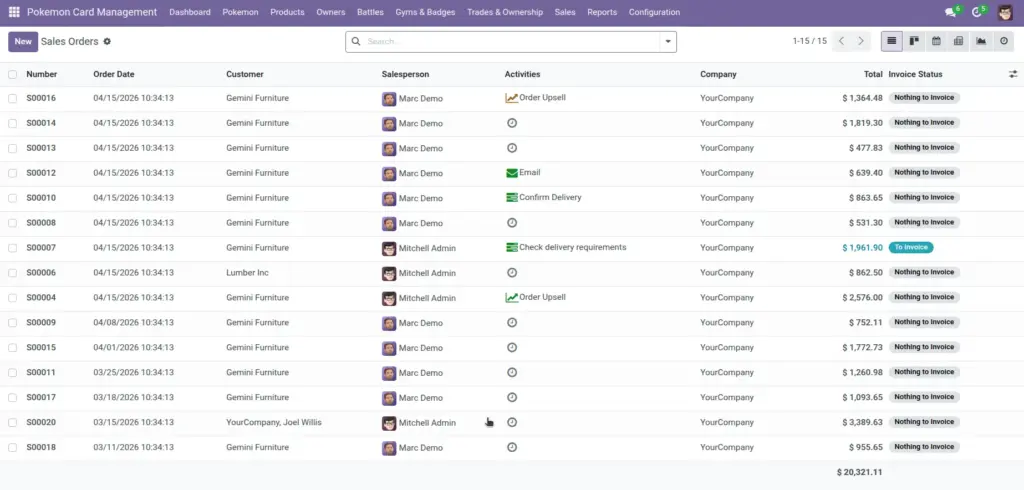Click the To Invoice status badge
1024x490 pixels.
pyautogui.click(x=911, y=248)
